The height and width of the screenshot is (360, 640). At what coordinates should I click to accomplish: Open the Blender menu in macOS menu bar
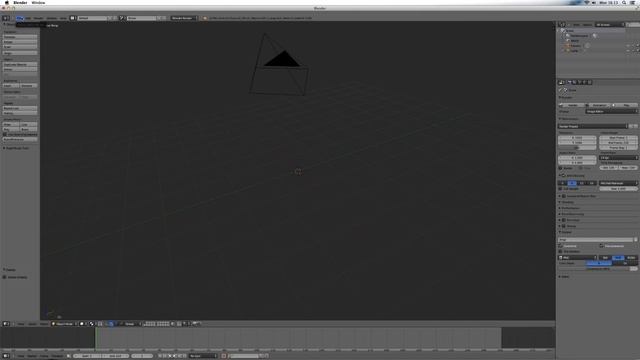(20, 2)
